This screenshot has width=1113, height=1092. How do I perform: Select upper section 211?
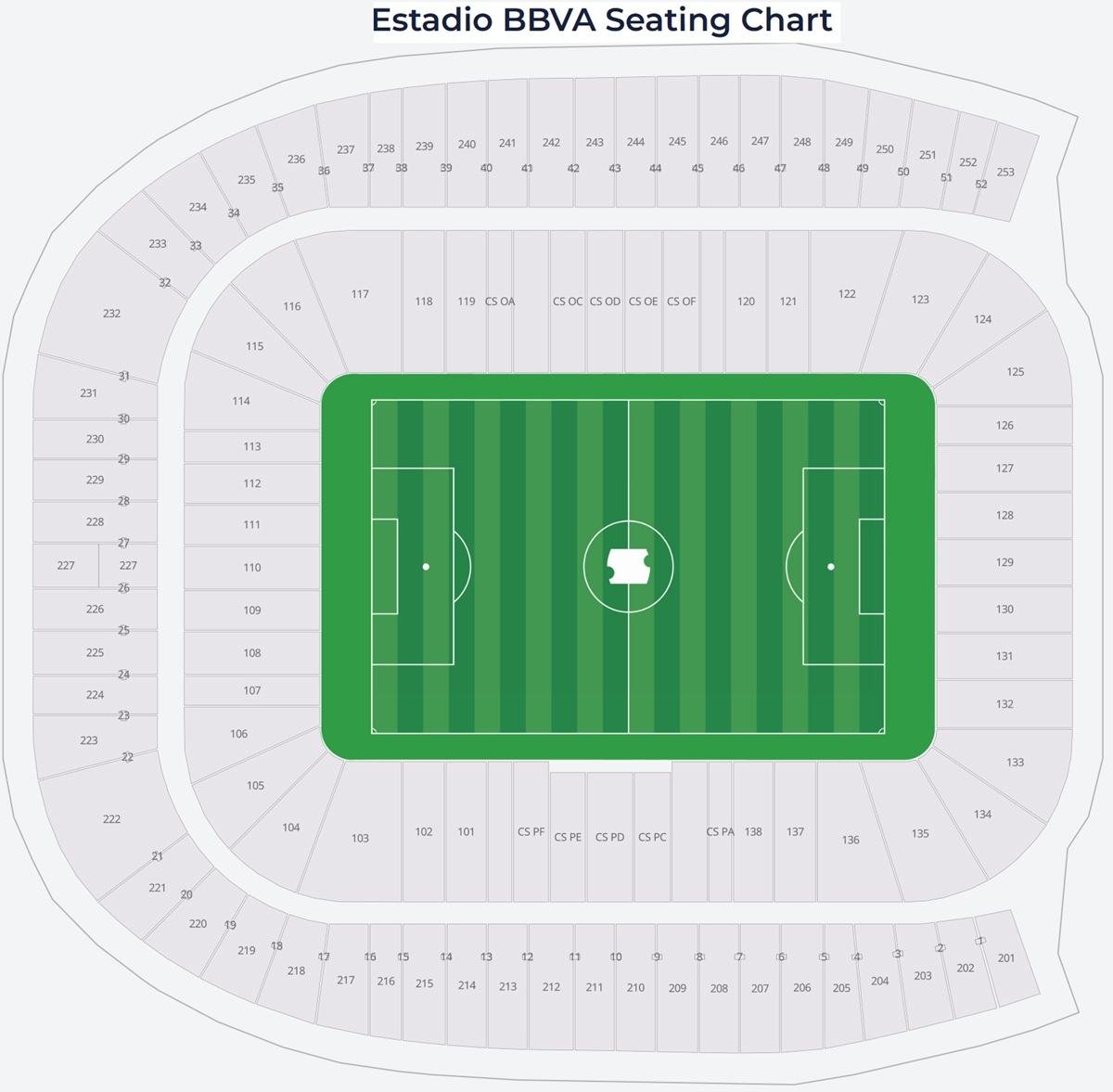595,987
